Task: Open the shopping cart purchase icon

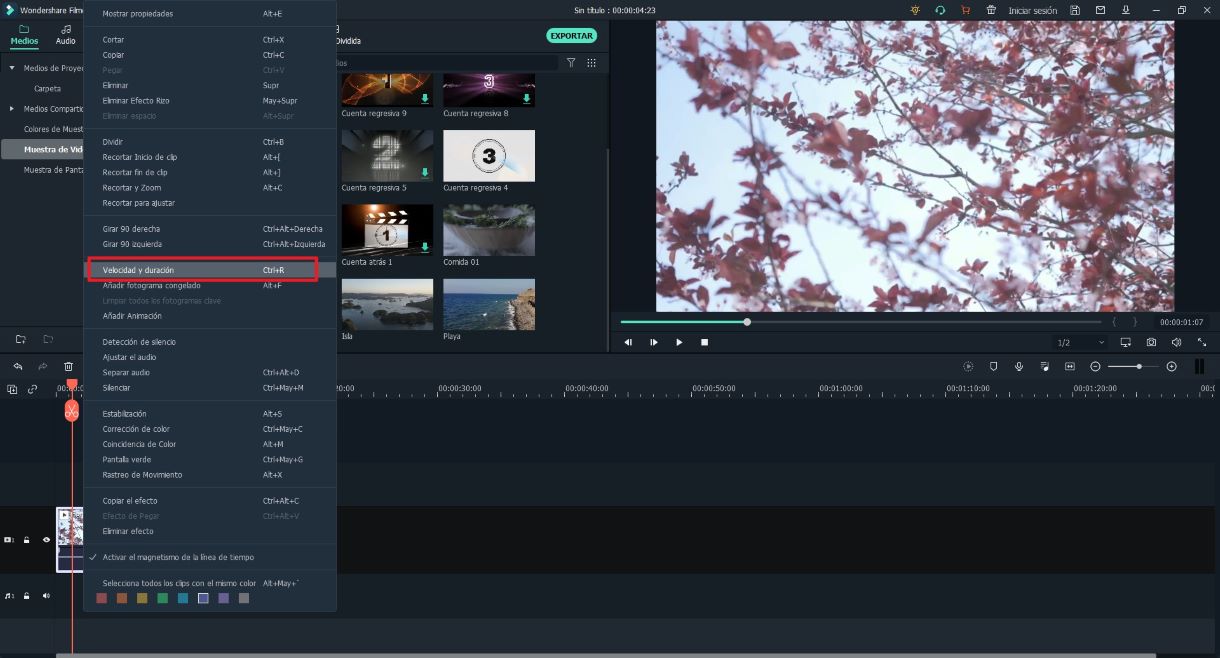Action: 965,10
